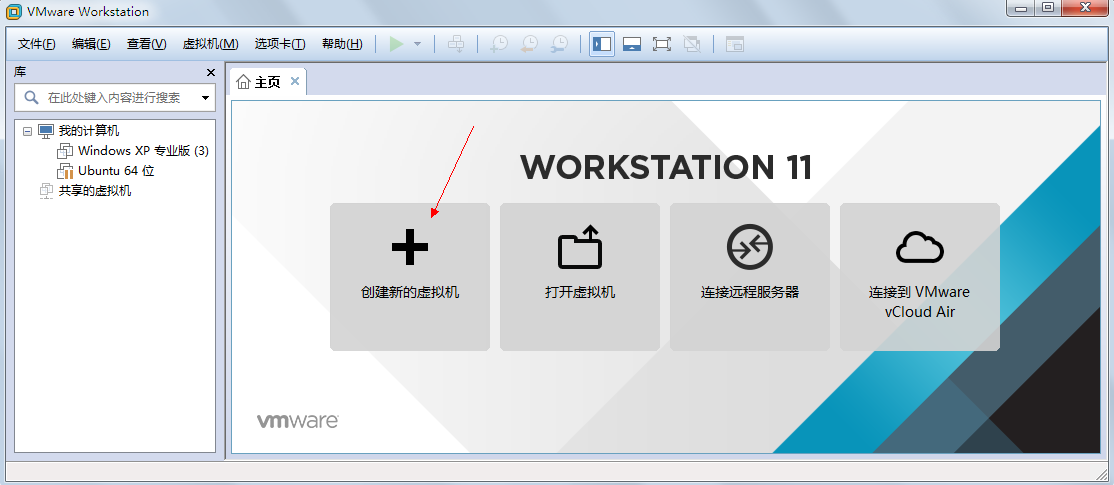Open the 选项卡(T) menu

coord(280,44)
